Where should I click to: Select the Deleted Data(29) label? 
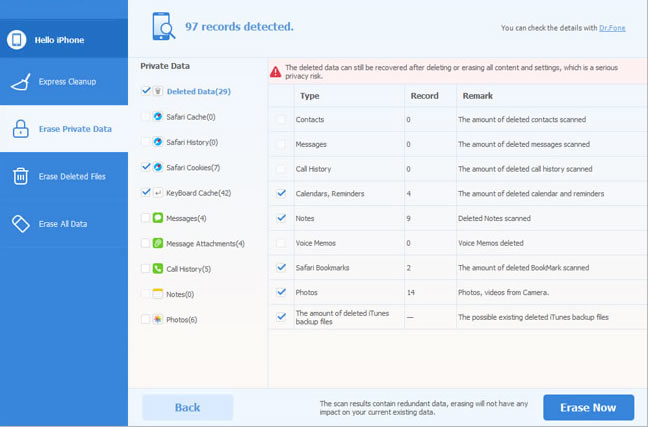click(x=199, y=91)
